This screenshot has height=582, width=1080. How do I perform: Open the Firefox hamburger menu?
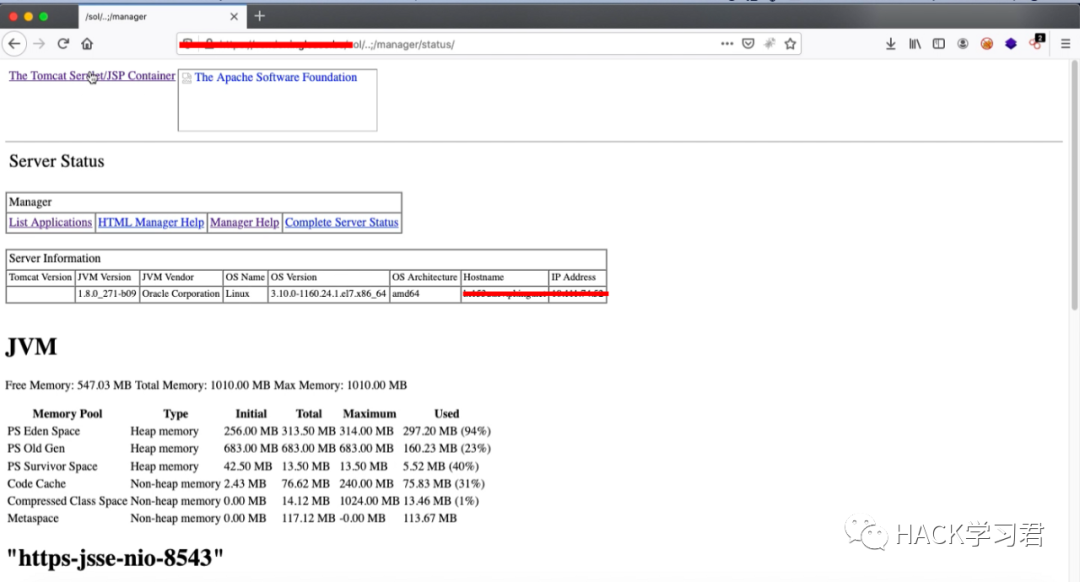click(x=1065, y=43)
